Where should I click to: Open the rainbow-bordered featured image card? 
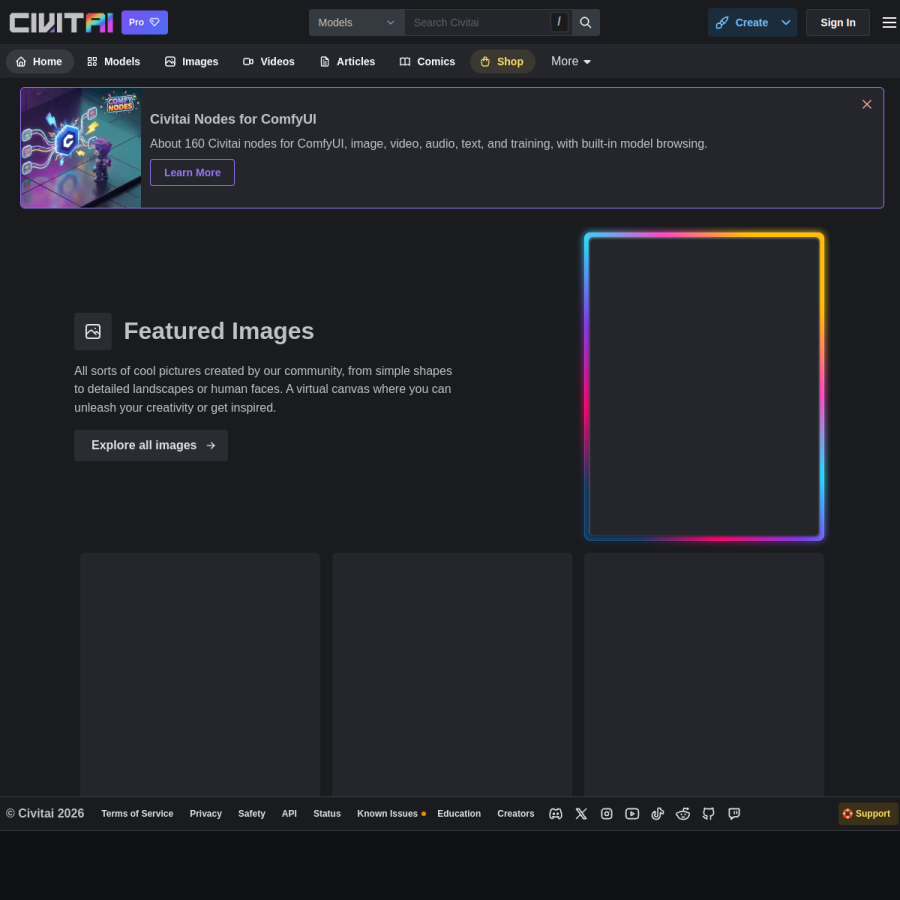point(704,387)
